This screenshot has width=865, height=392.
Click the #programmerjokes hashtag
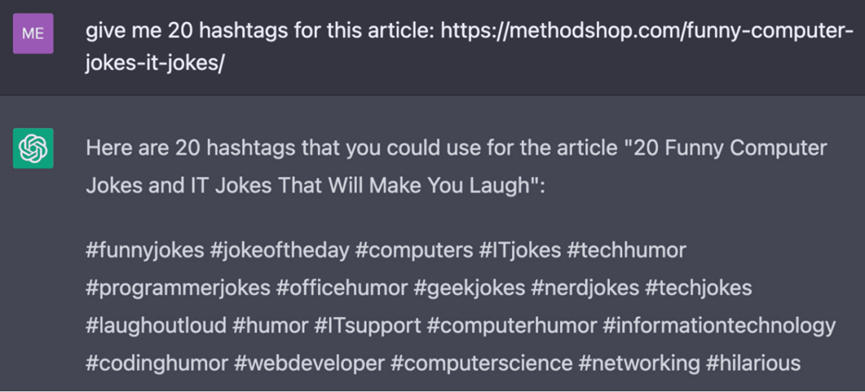click(178, 288)
